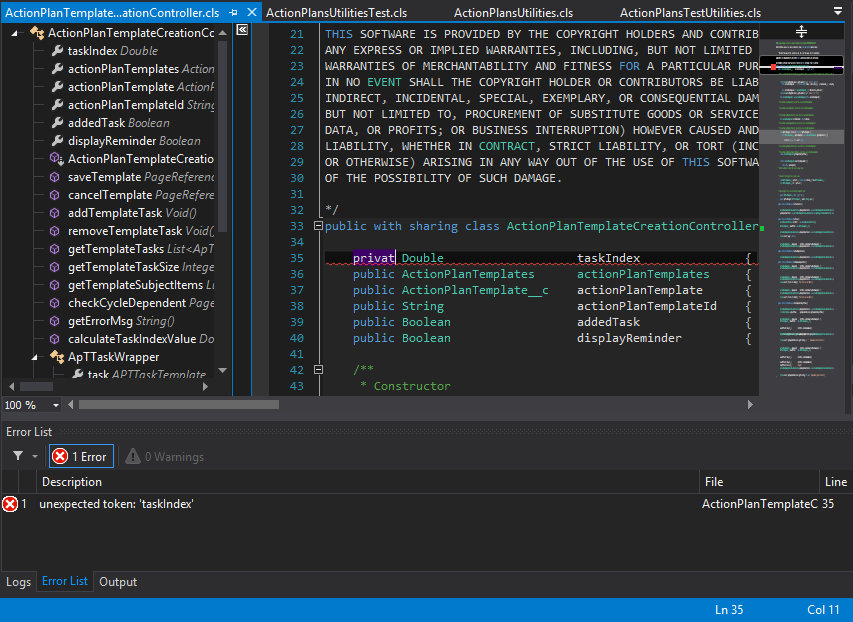Toggle the 0 Warnings filter button

pyautogui.click(x=165, y=456)
